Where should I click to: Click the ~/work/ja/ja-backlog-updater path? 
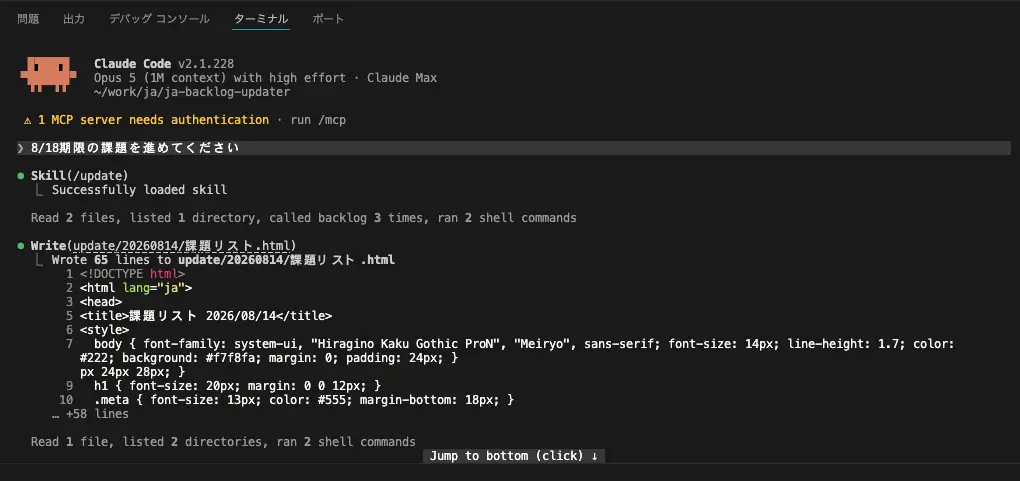point(192,92)
